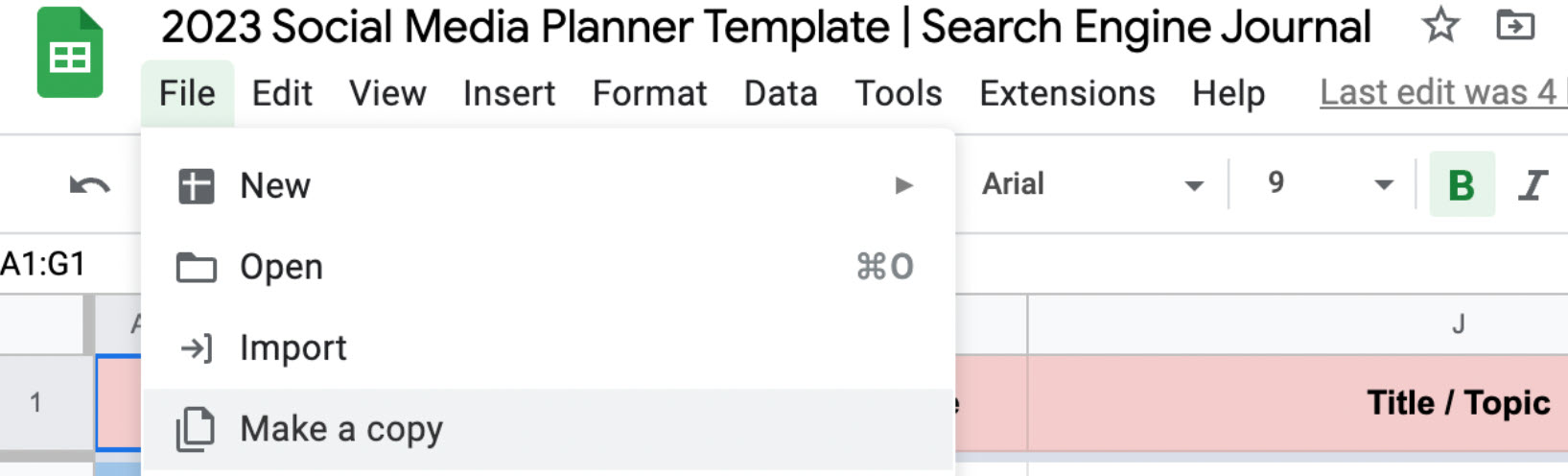Select Make a copy

click(x=548, y=429)
